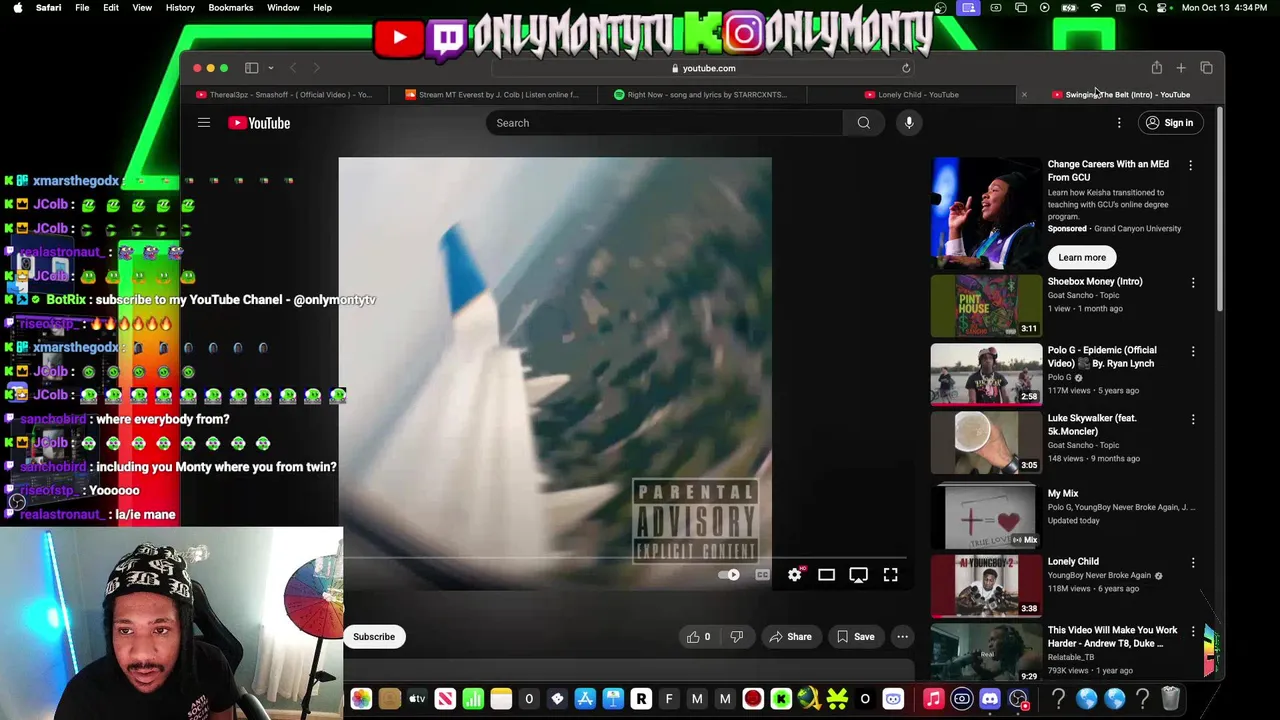Open the YouTube guide hamburger menu
1280x720 pixels.
click(204, 123)
